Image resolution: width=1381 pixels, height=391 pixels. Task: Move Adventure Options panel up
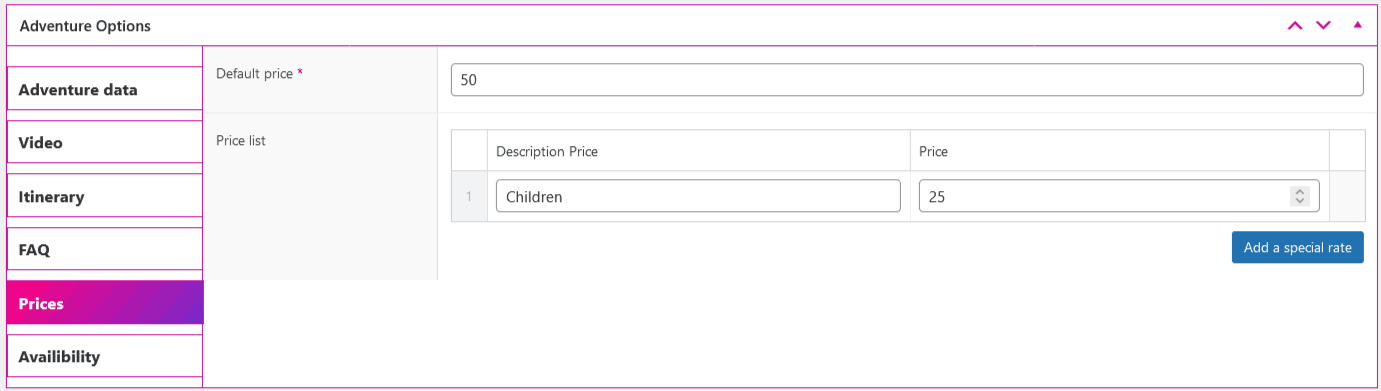point(1295,26)
